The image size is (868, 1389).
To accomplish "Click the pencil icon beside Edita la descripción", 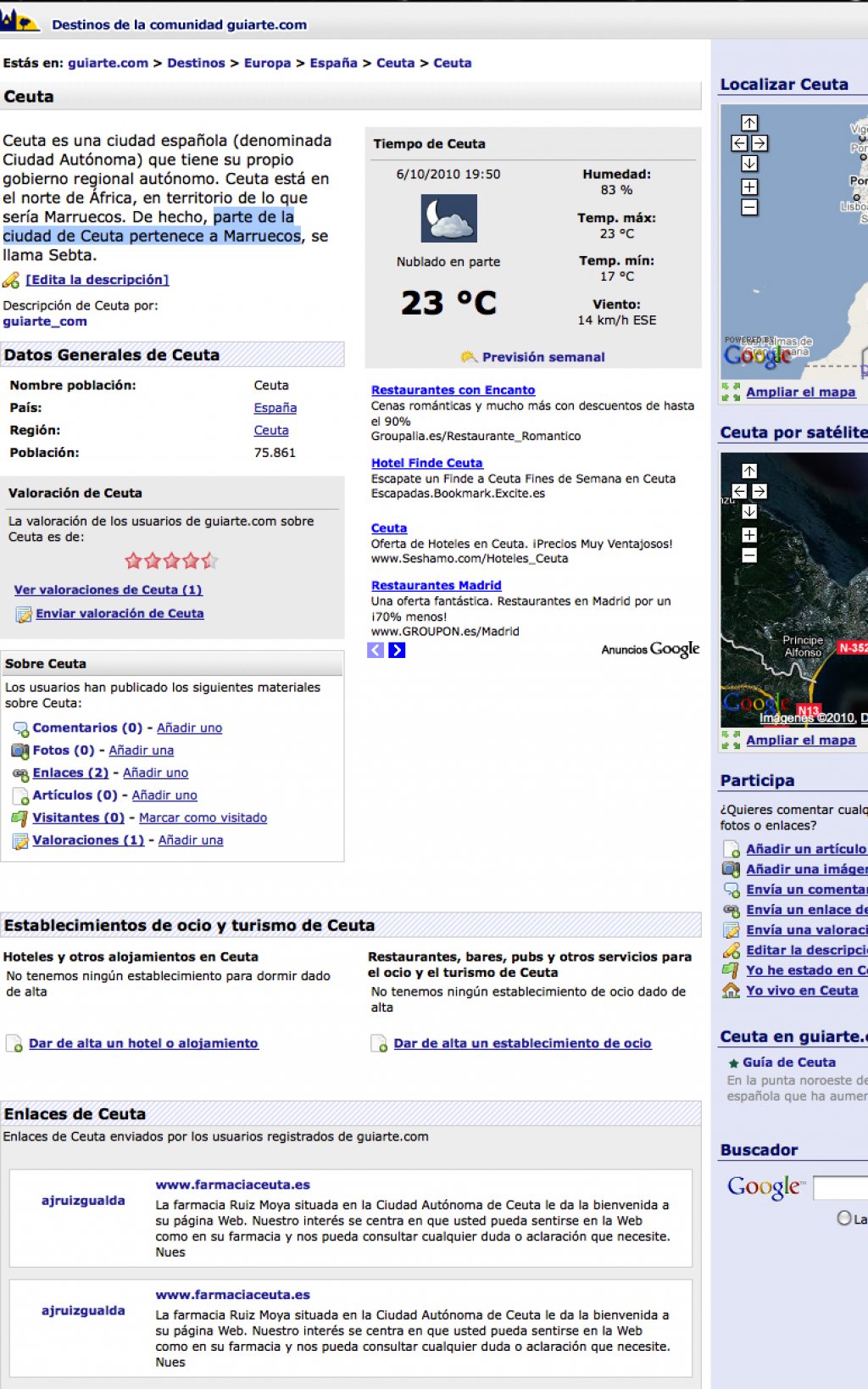I will (x=11, y=280).
